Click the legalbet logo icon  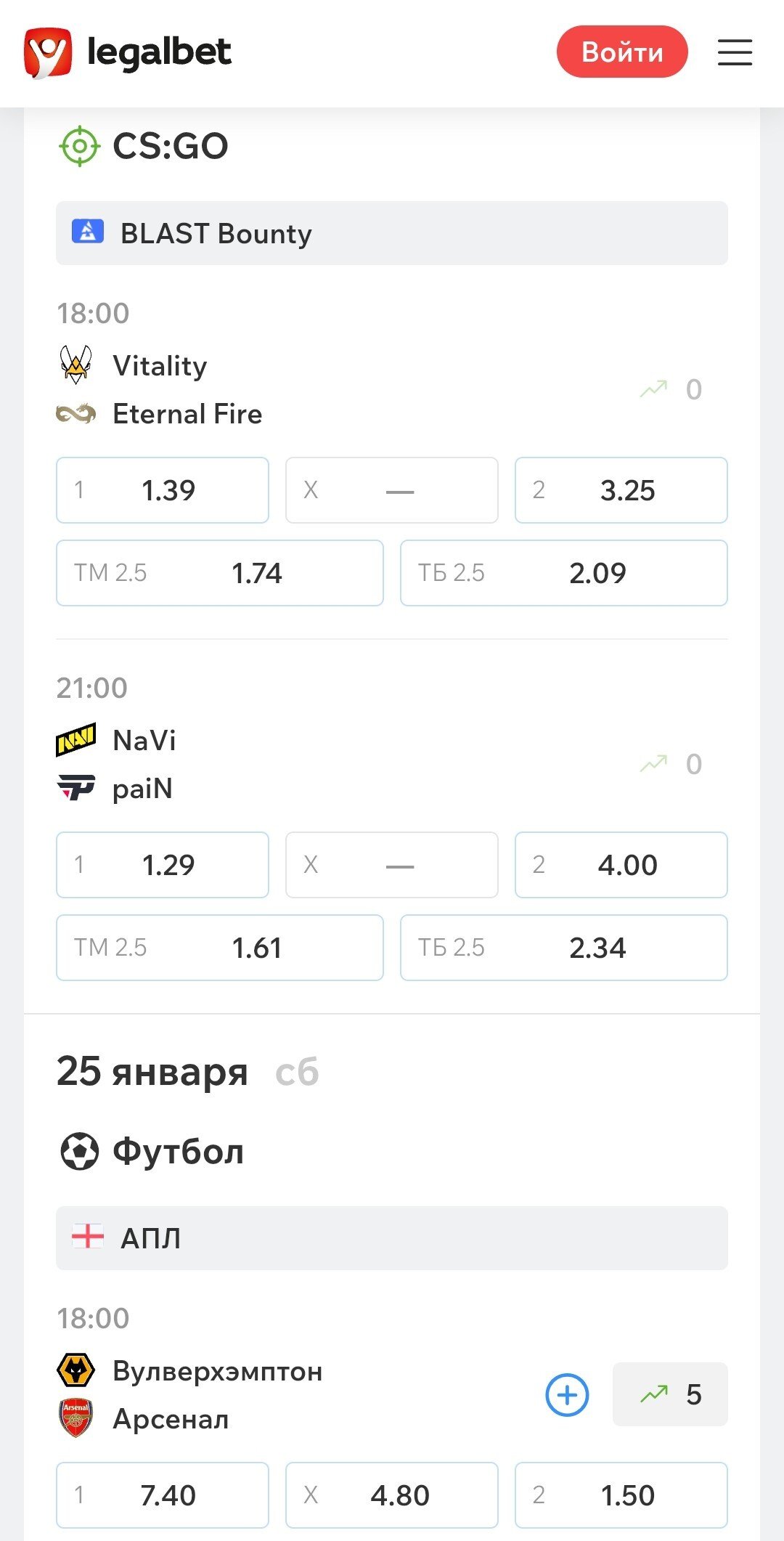point(48,53)
